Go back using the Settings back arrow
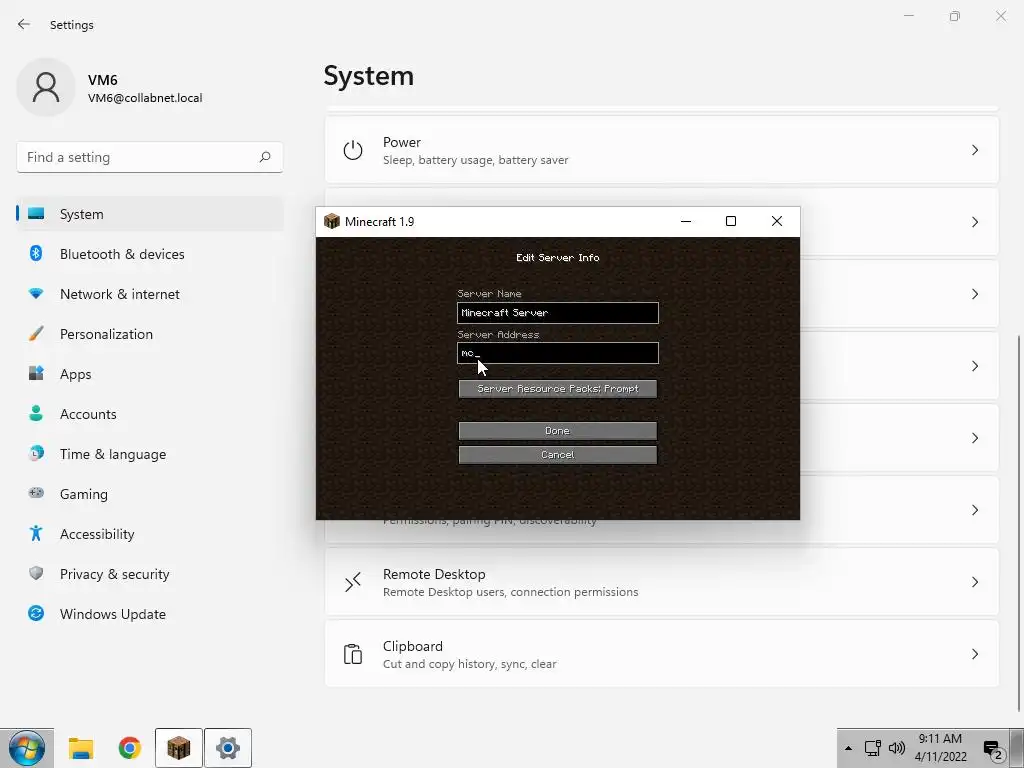This screenshot has width=1024, height=768. [24, 24]
